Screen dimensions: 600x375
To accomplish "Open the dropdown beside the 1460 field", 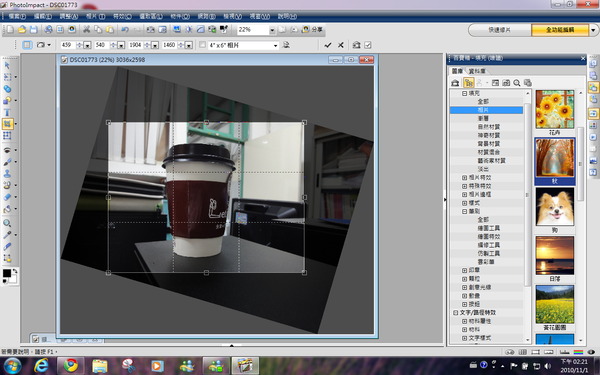I will coord(189,46).
